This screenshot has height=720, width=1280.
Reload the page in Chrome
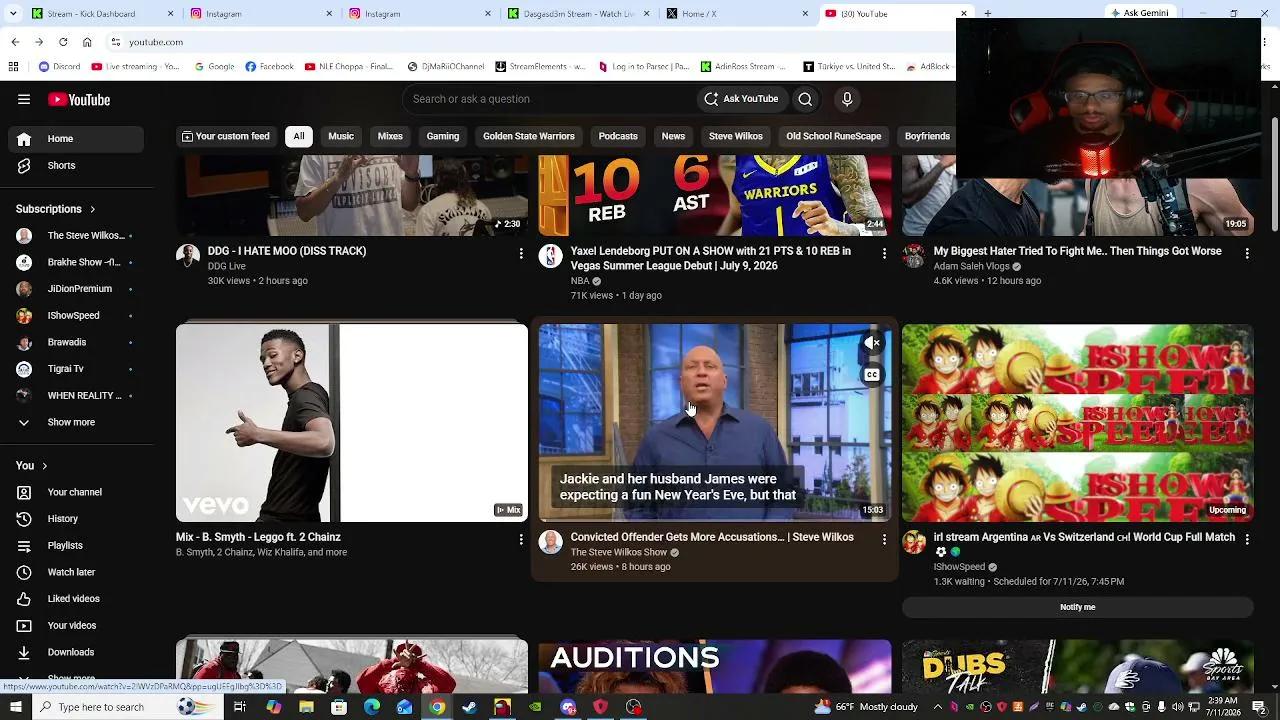(63, 42)
